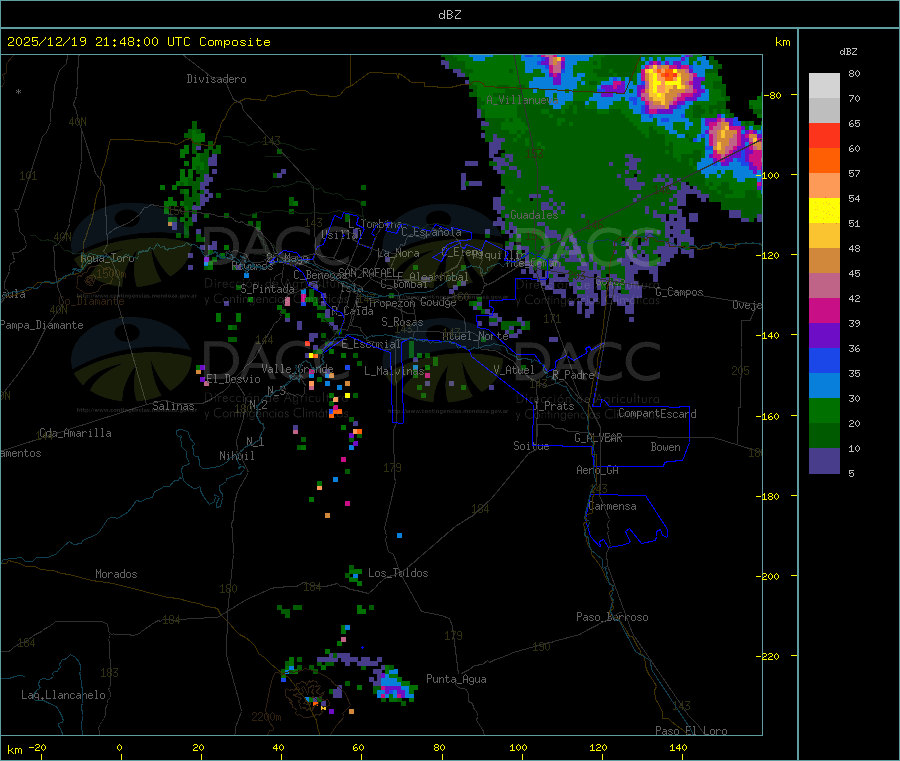This screenshot has height=761, width=900.
Task: Click the Cda_Amarilla map label
Action: [75, 433]
